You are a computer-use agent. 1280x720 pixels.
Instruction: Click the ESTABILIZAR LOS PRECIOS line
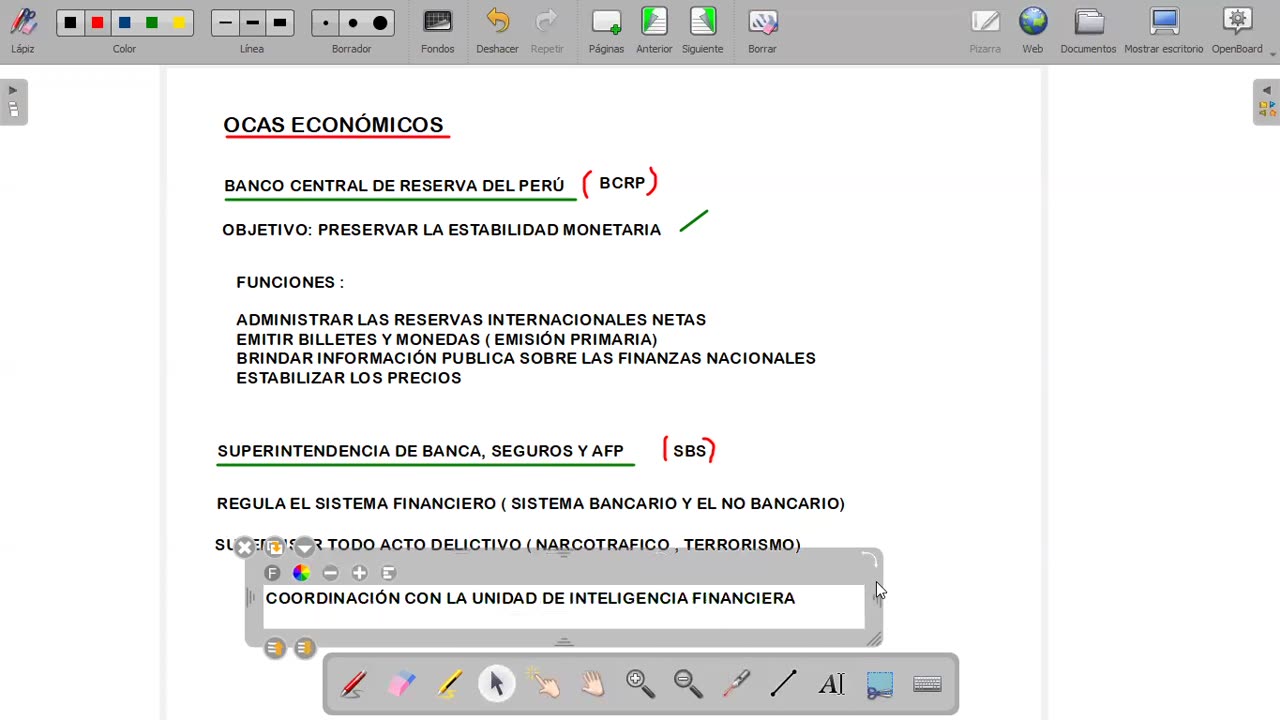tap(349, 378)
